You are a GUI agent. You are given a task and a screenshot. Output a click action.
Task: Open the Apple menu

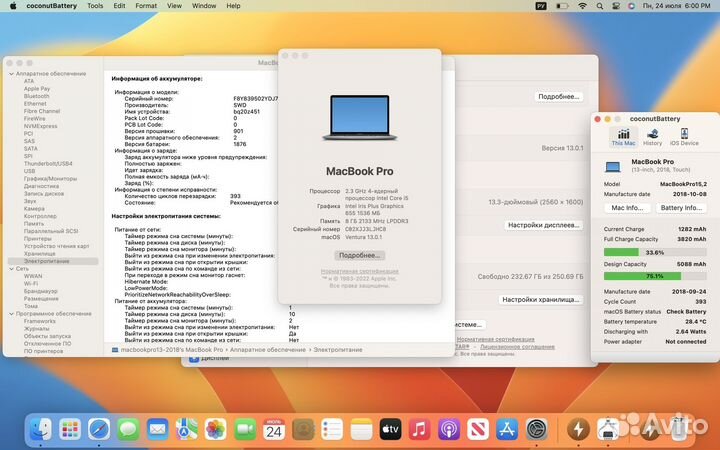13,6
